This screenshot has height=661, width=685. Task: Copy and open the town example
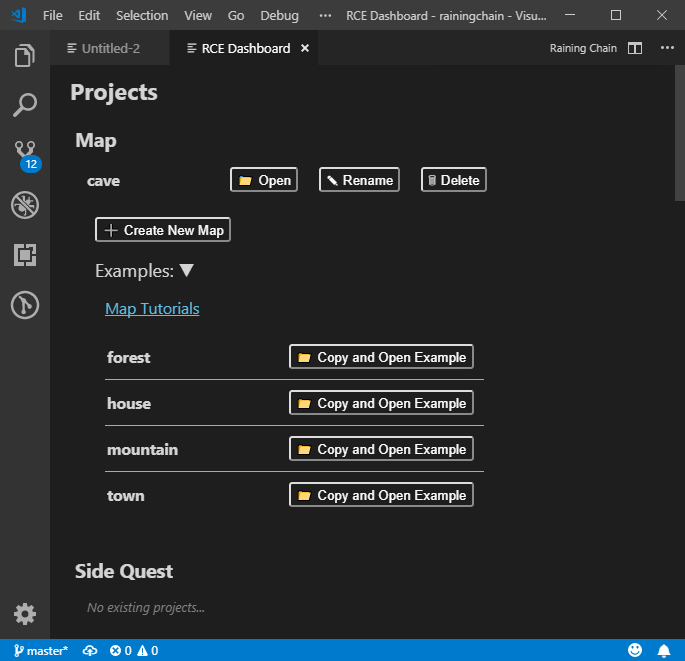381,495
